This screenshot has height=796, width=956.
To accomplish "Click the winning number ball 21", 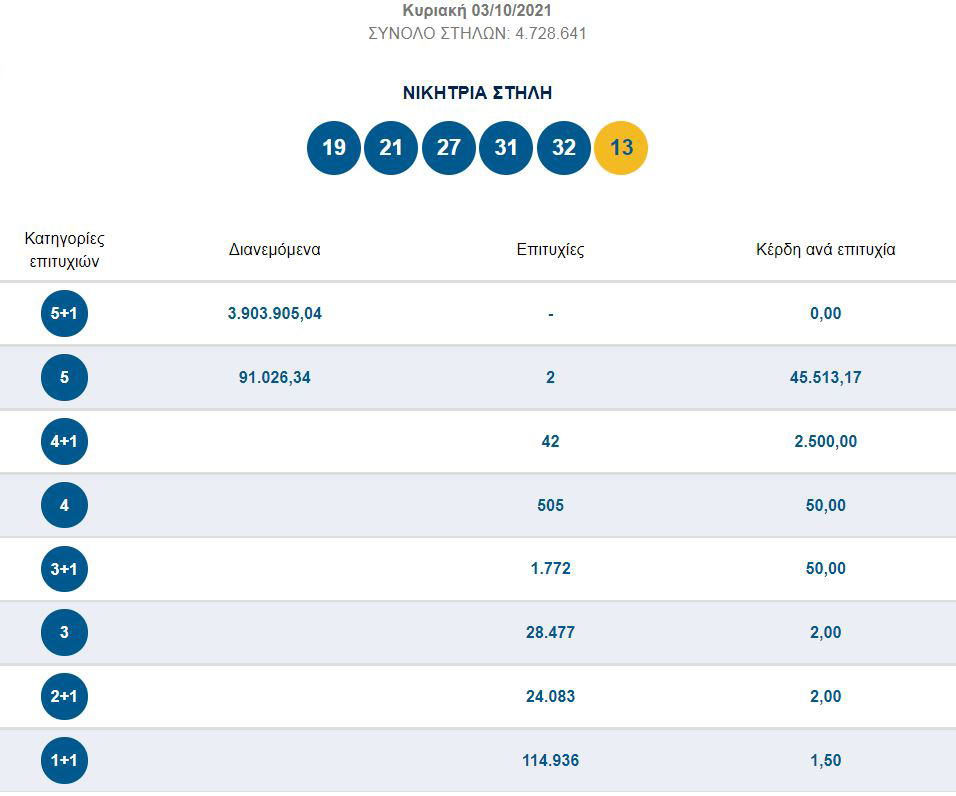I will (x=391, y=147).
